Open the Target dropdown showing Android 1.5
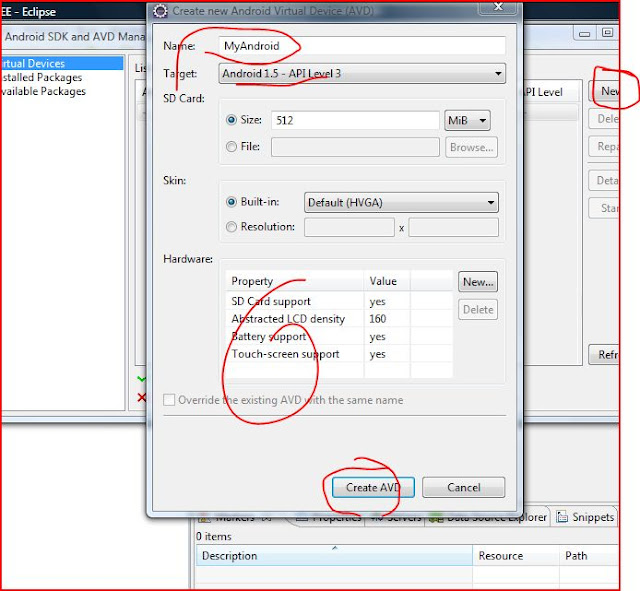This screenshot has width=640, height=591. coord(362,74)
